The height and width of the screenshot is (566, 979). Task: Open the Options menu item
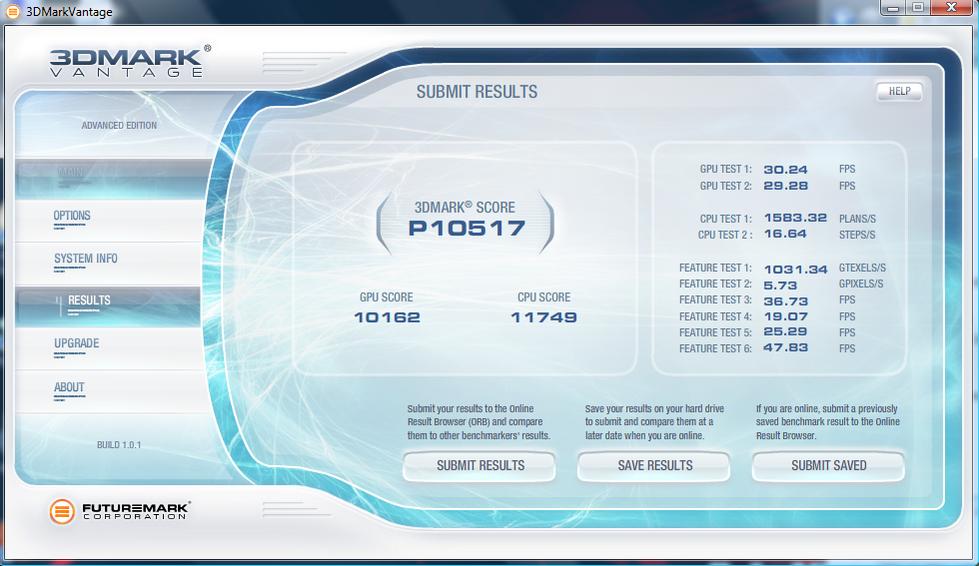(x=72, y=216)
